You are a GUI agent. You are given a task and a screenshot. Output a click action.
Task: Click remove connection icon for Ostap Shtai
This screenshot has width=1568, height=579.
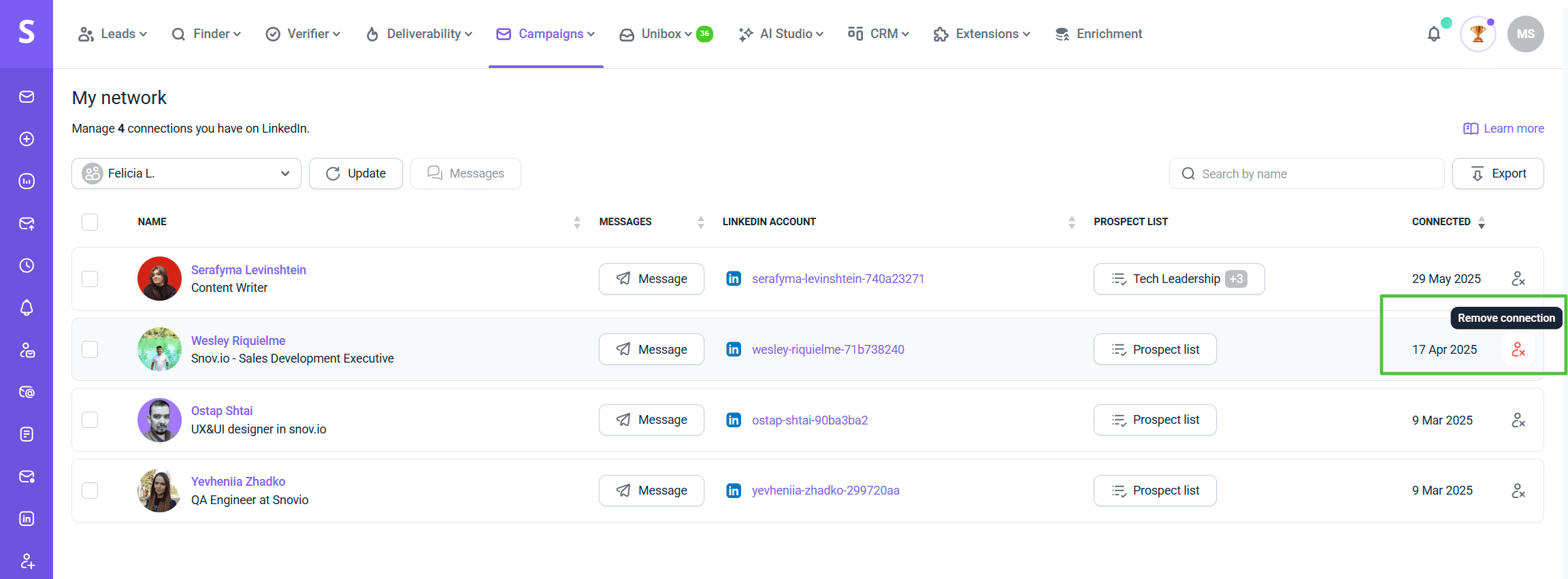[x=1518, y=420]
